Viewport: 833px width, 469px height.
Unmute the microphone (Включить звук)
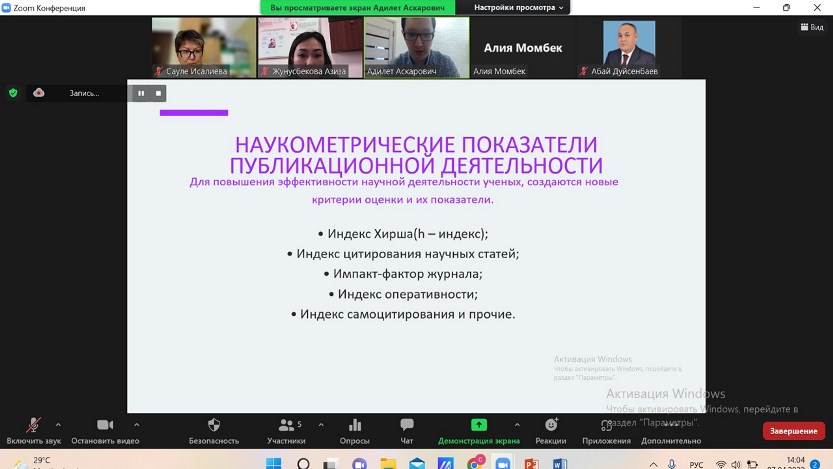[33, 426]
